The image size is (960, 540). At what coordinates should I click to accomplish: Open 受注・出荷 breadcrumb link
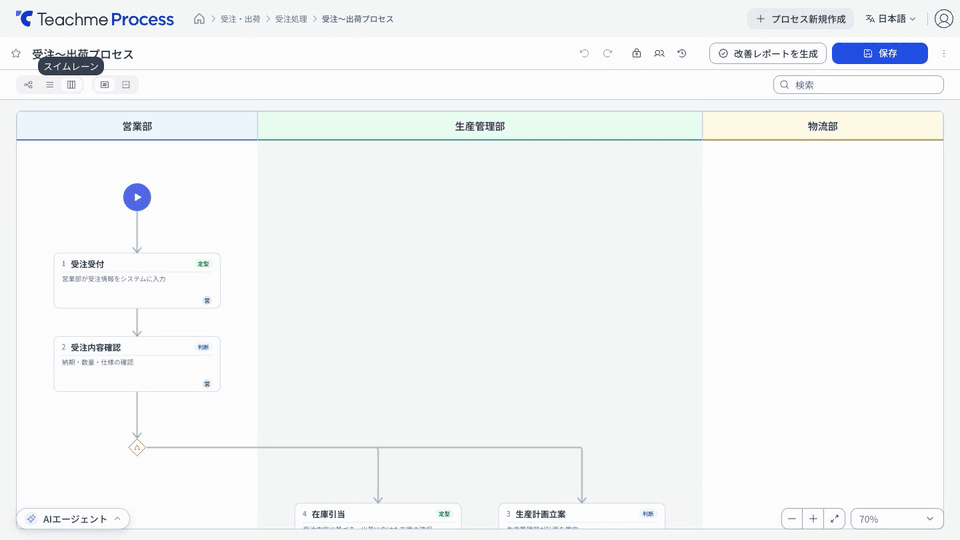240,19
